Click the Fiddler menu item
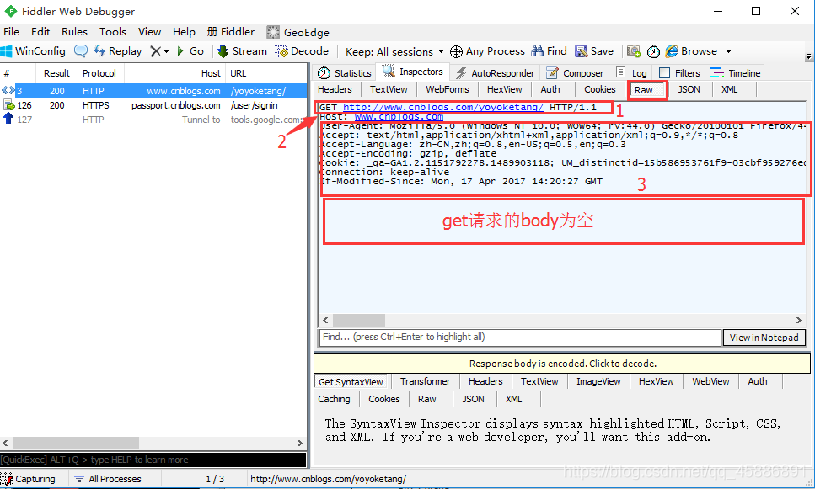The width and height of the screenshot is (815, 490). (x=231, y=32)
